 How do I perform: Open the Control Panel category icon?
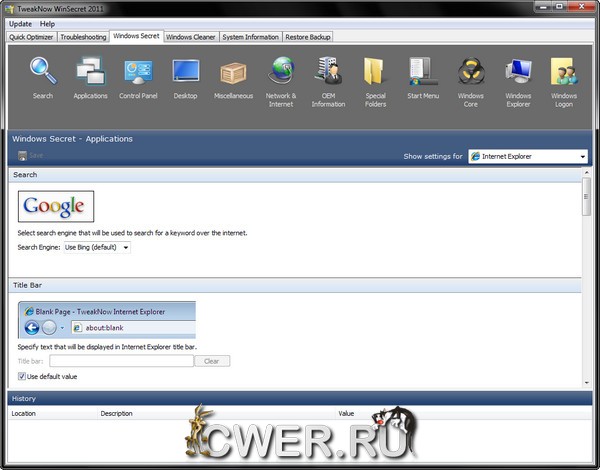pos(138,72)
